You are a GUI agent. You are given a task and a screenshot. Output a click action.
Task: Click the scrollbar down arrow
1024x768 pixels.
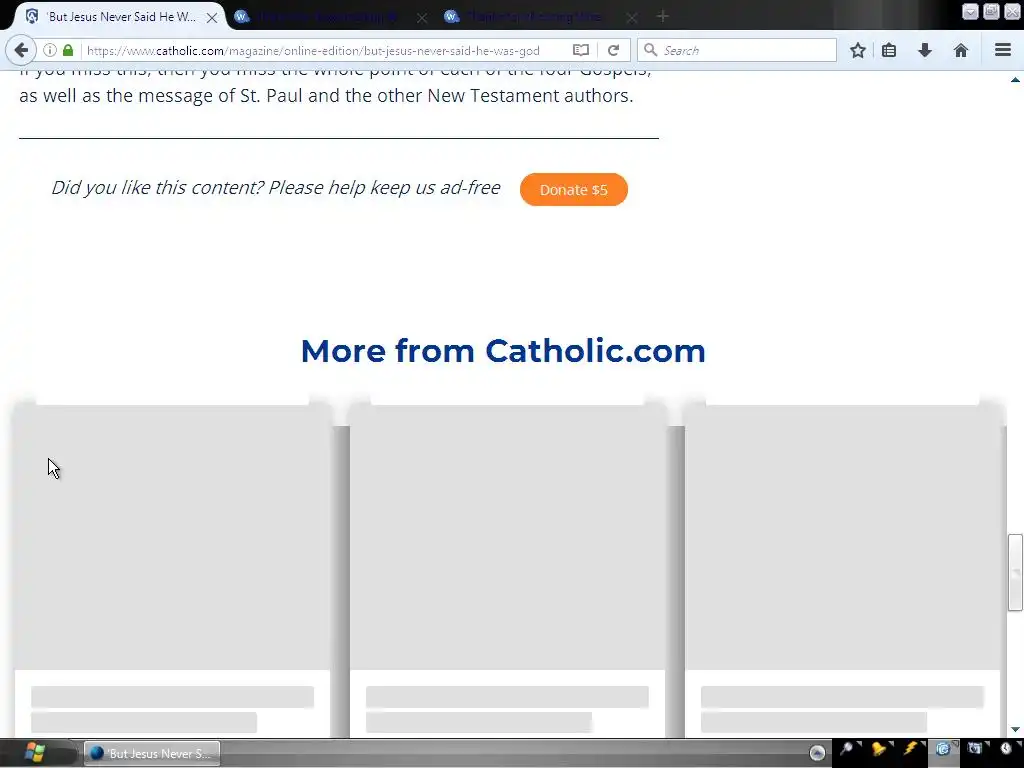tap(1015, 729)
